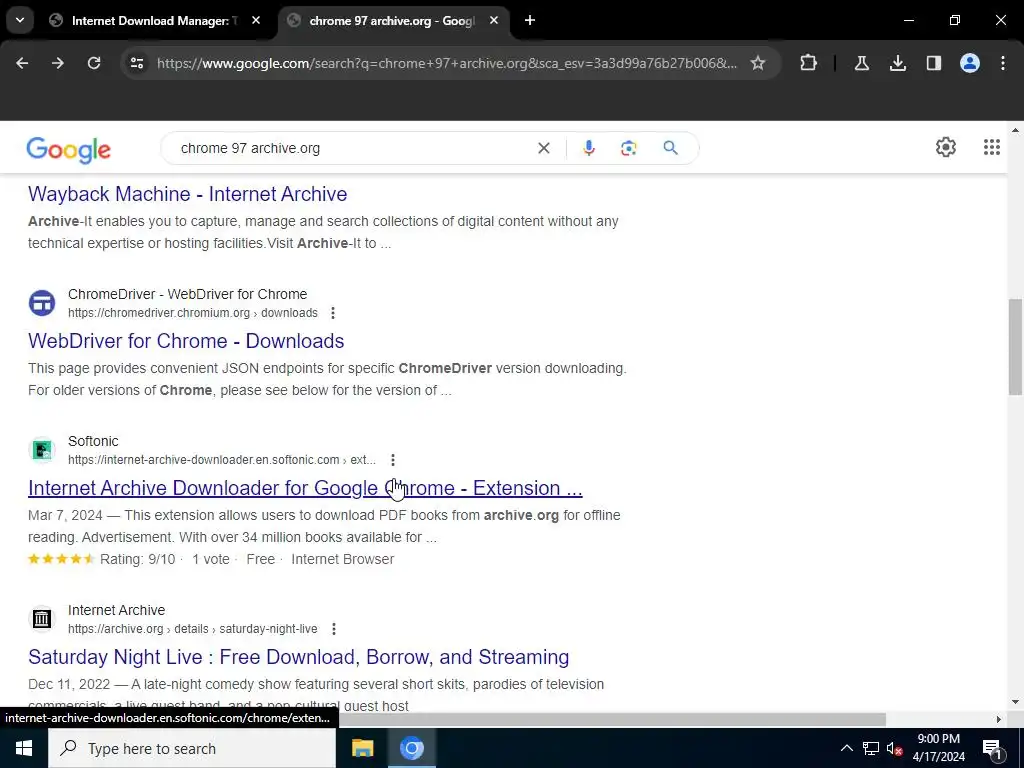Click the Softonic site favicon
The height and width of the screenshot is (768, 1024).
42,450
